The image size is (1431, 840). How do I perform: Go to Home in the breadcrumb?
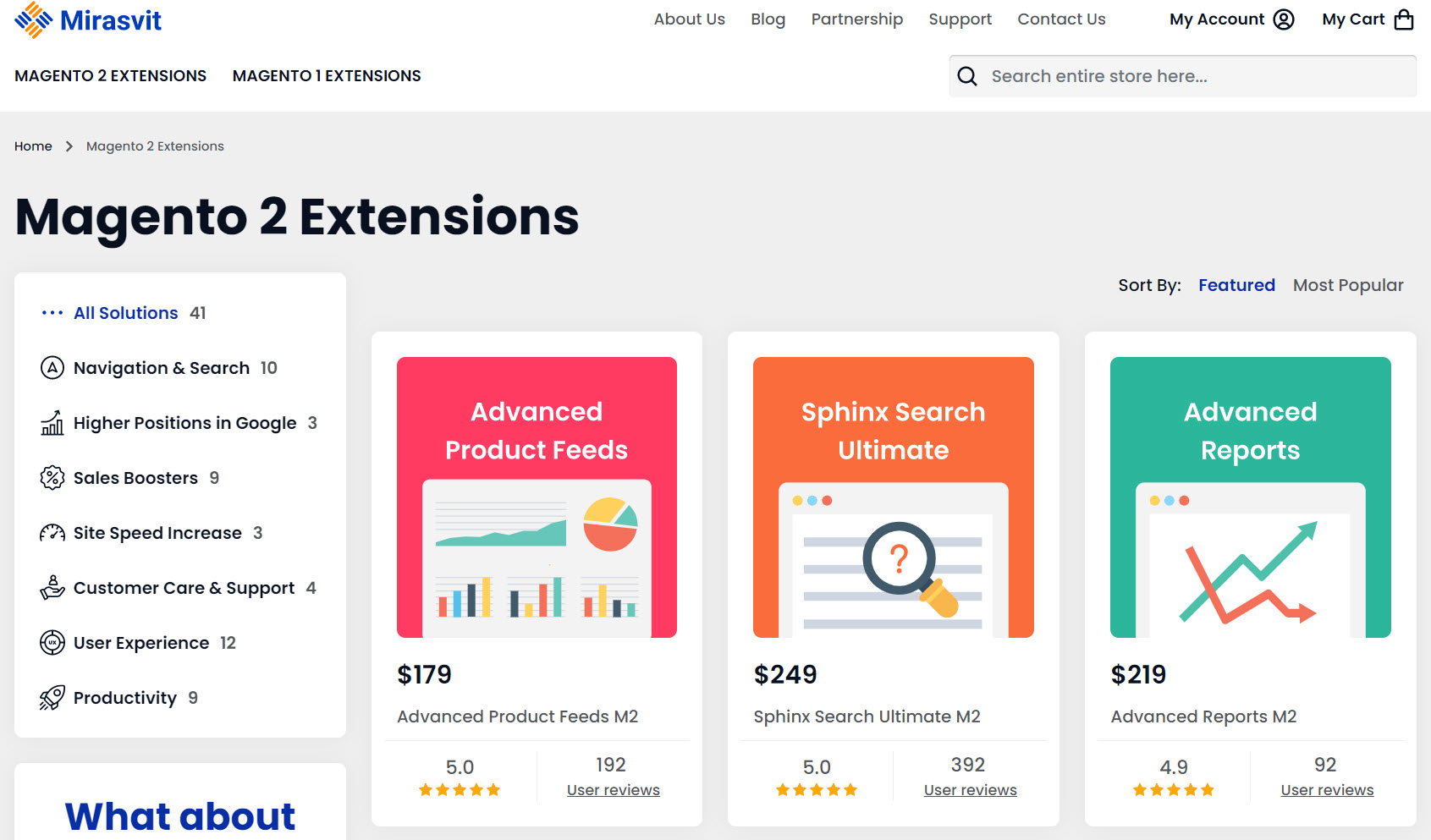[x=33, y=146]
